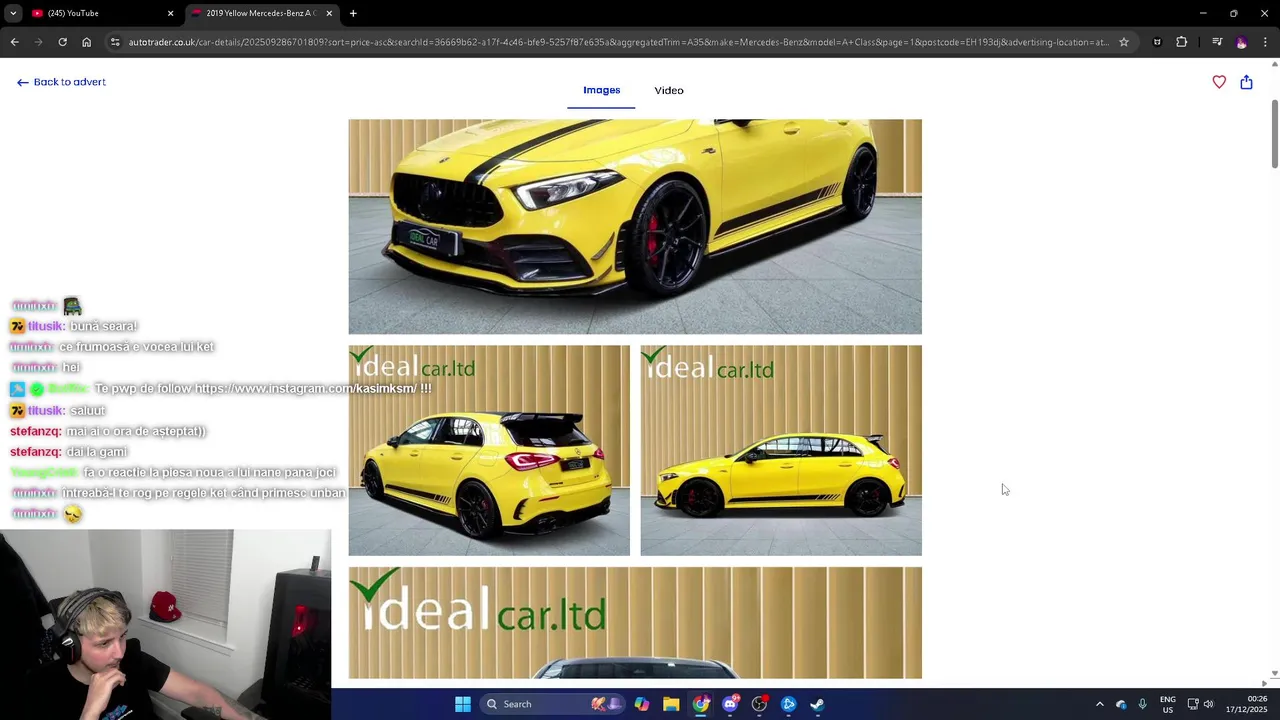
Task: Open microphone tray icon
Action: (1142, 704)
